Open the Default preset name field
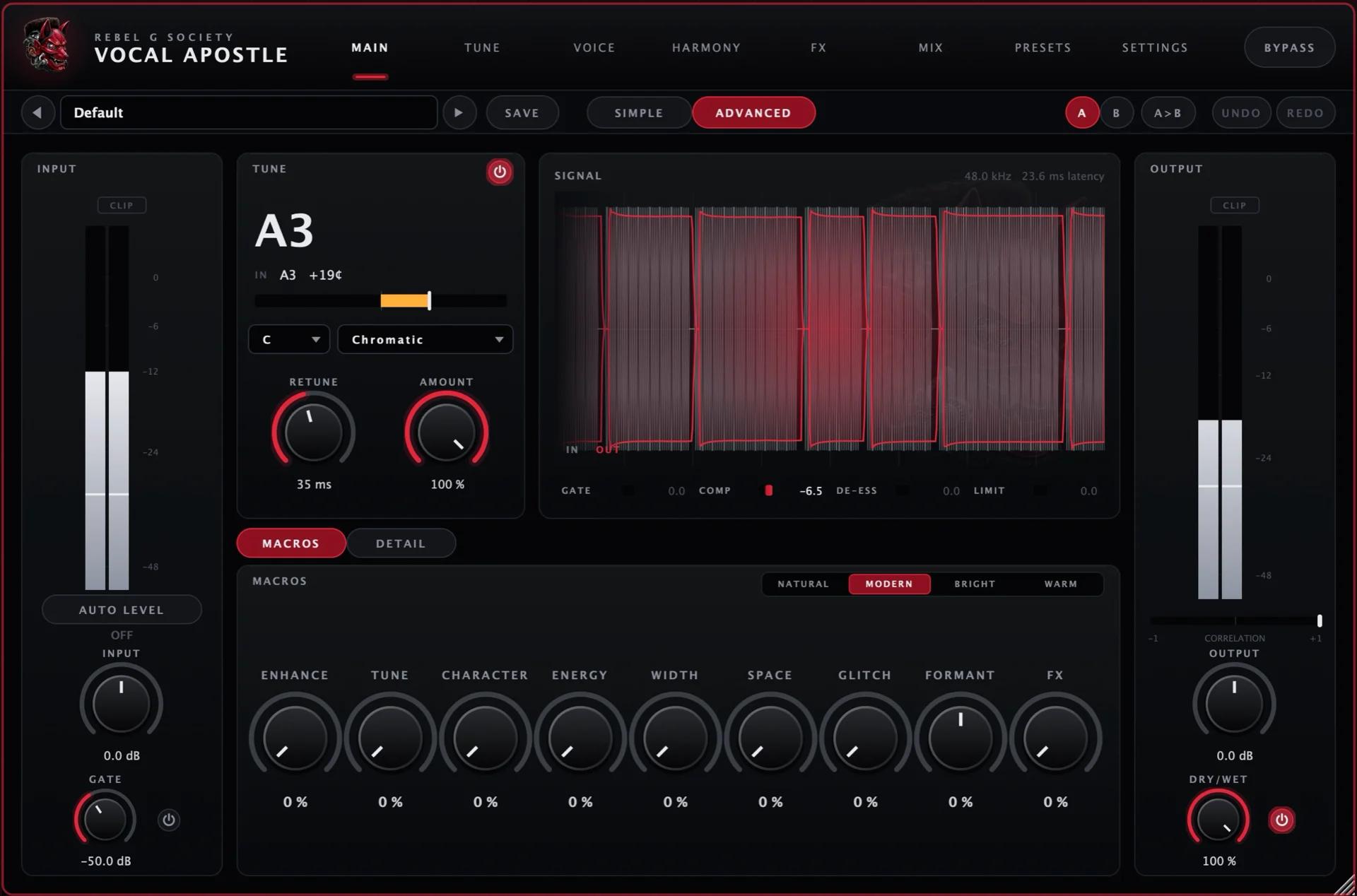The height and width of the screenshot is (896, 1357). pos(249,113)
